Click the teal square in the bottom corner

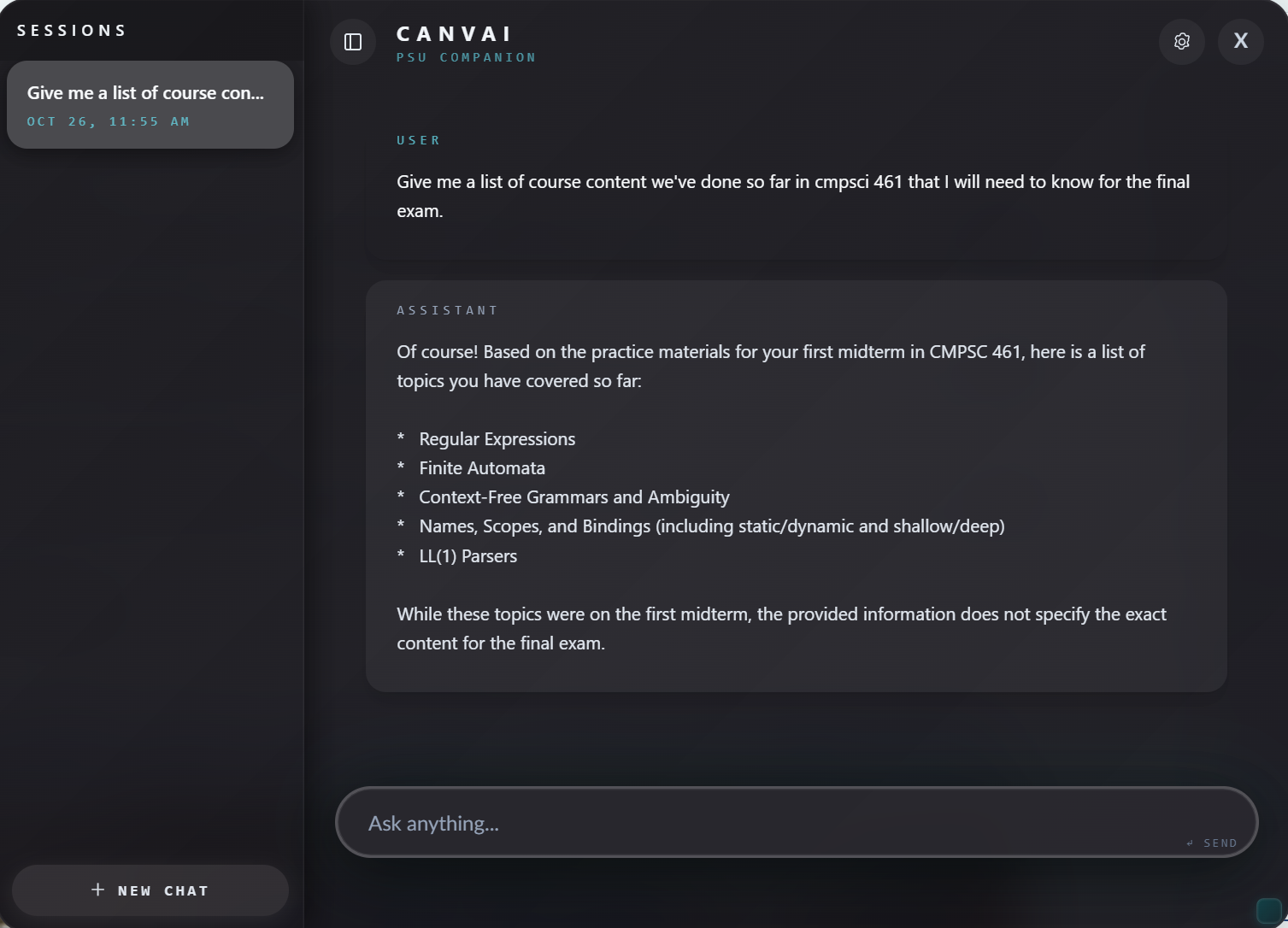pos(1269,910)
